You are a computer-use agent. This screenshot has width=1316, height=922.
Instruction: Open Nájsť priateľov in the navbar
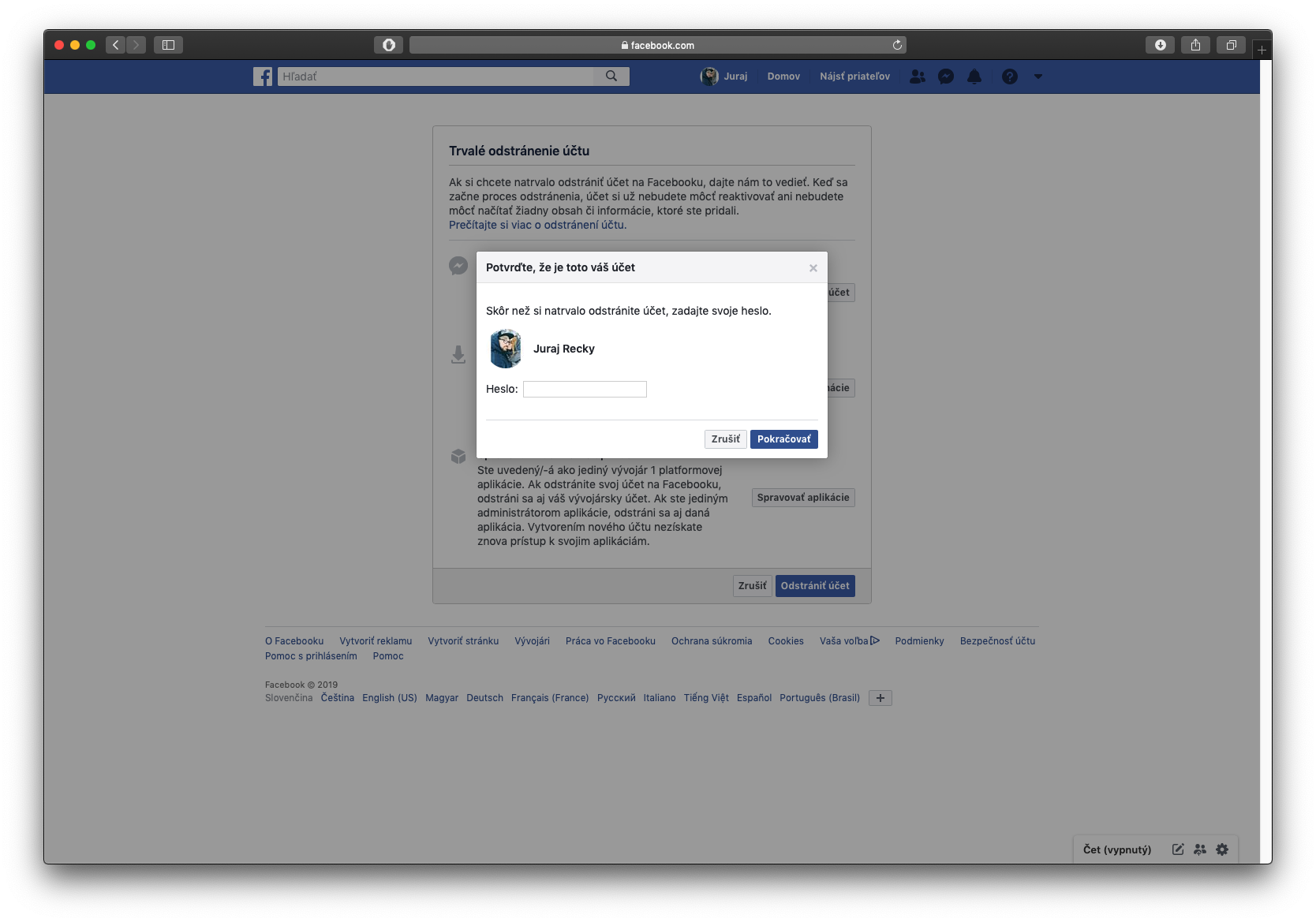pos(854,77)
